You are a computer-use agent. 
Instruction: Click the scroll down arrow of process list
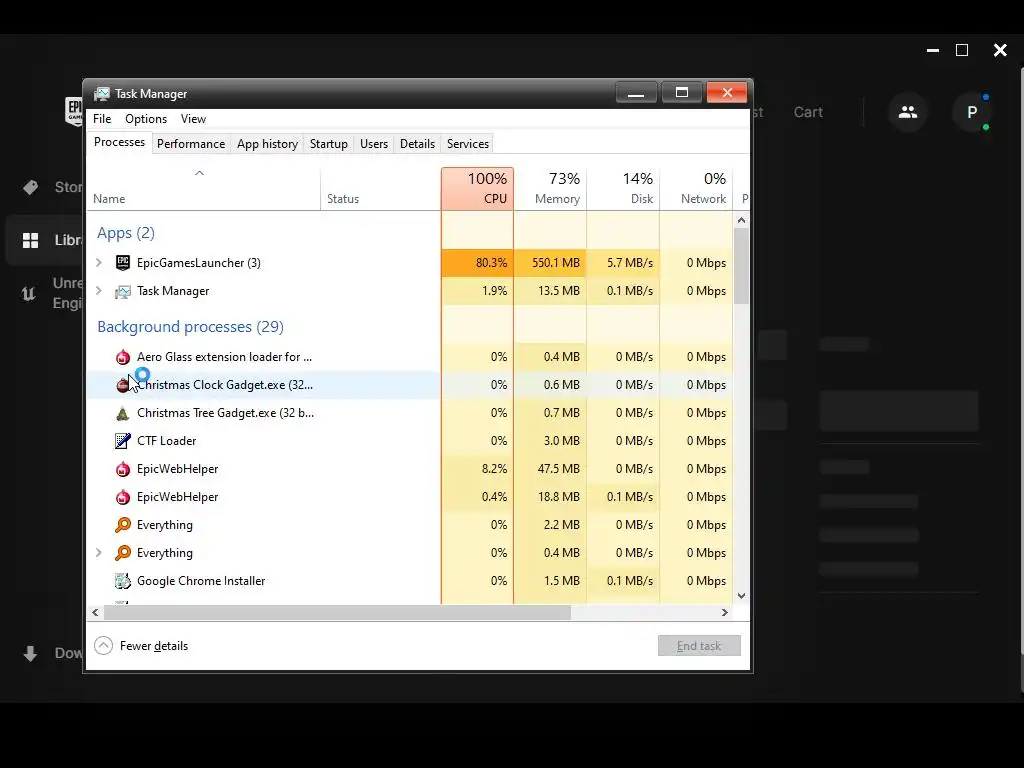pos(741,596)
